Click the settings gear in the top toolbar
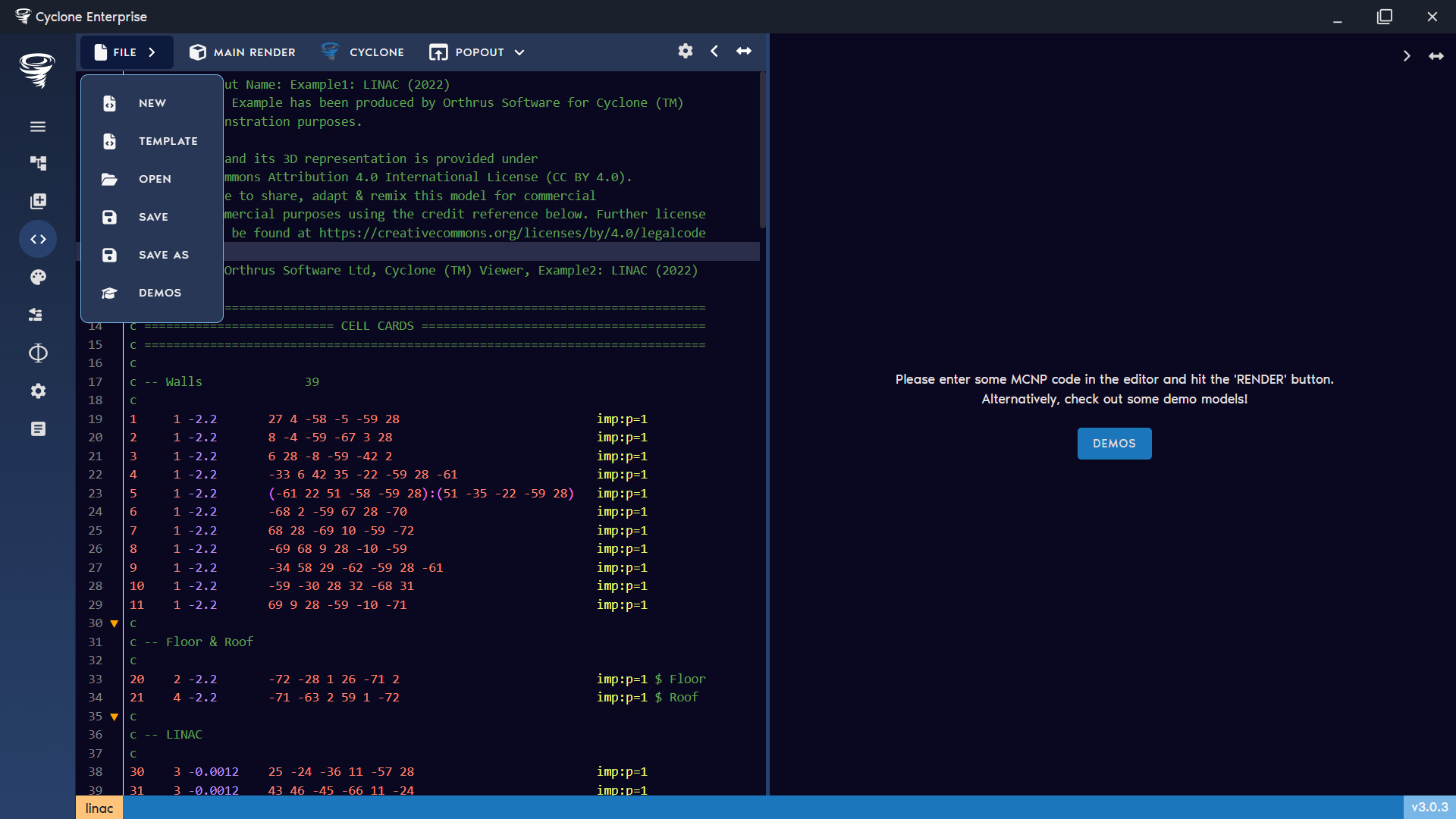The height and width of the screenshot is (819, 1456). click(685, 51)
